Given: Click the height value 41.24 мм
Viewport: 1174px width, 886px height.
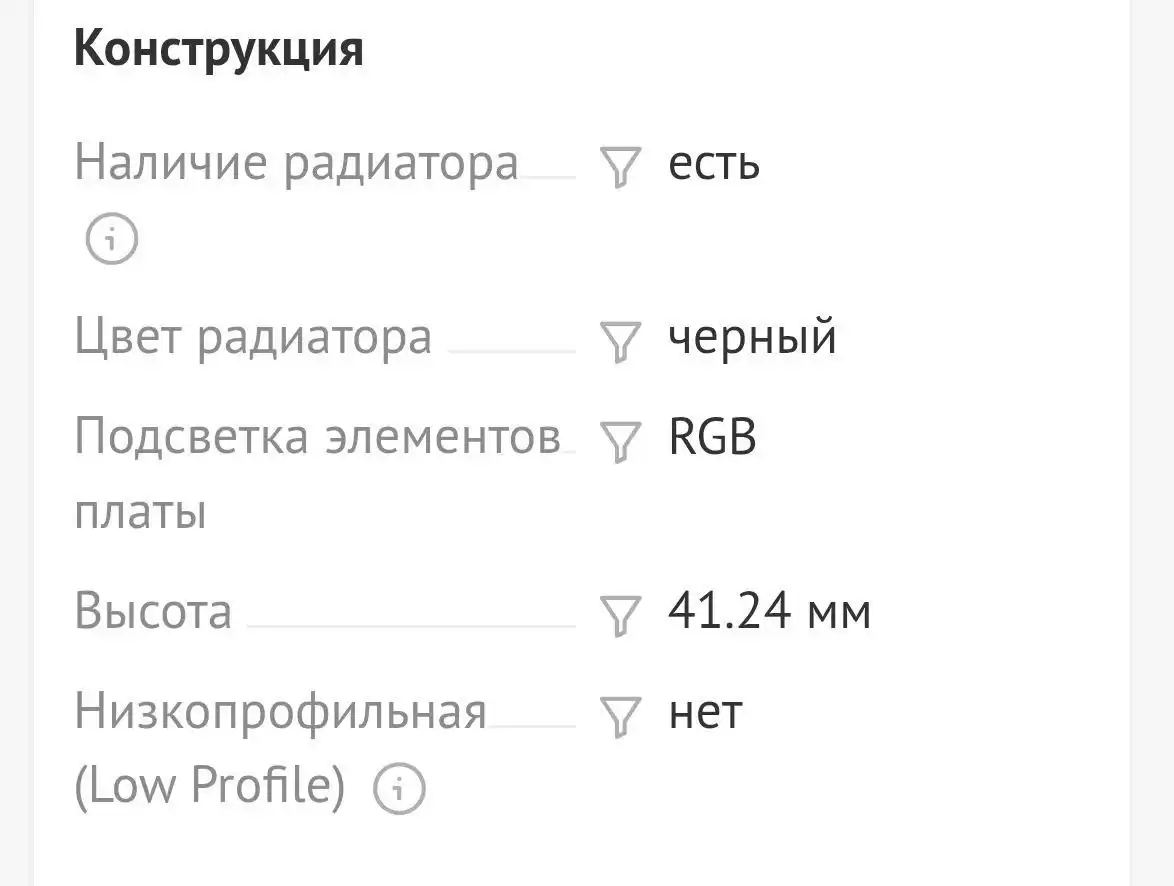Looking at the screenshot, I should [x=769, y=612].
